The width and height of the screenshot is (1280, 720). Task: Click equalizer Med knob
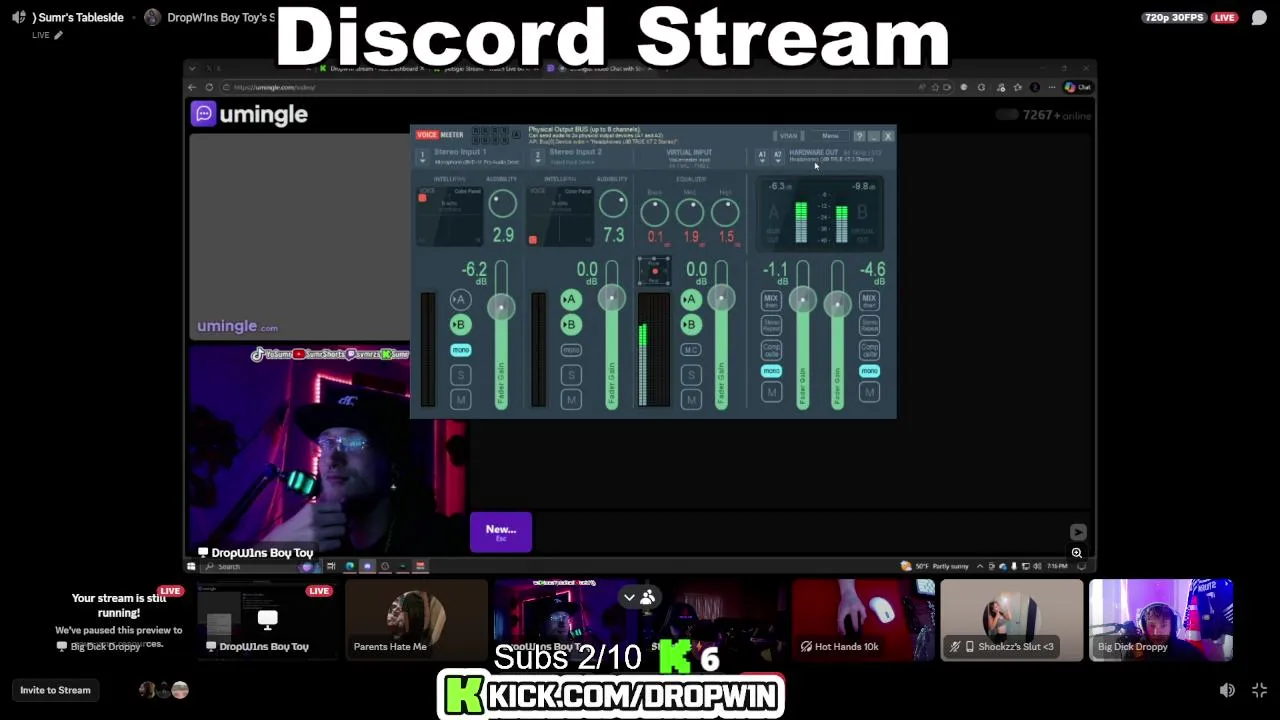[690, 212]
